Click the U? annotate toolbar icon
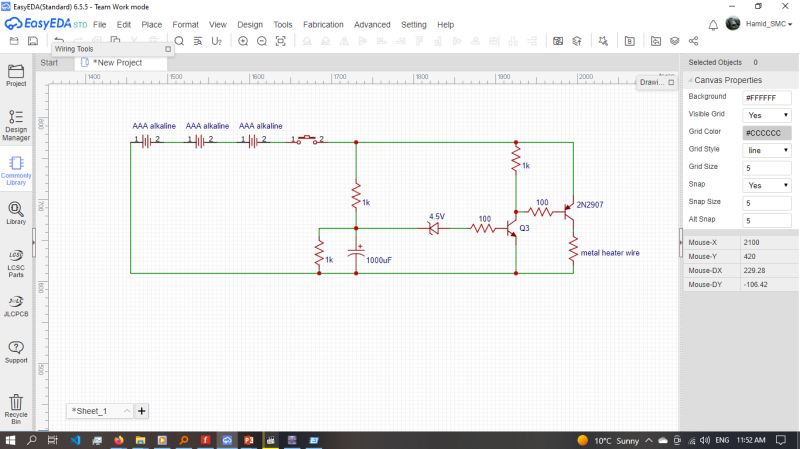800x449 pixels. [217, 41]
